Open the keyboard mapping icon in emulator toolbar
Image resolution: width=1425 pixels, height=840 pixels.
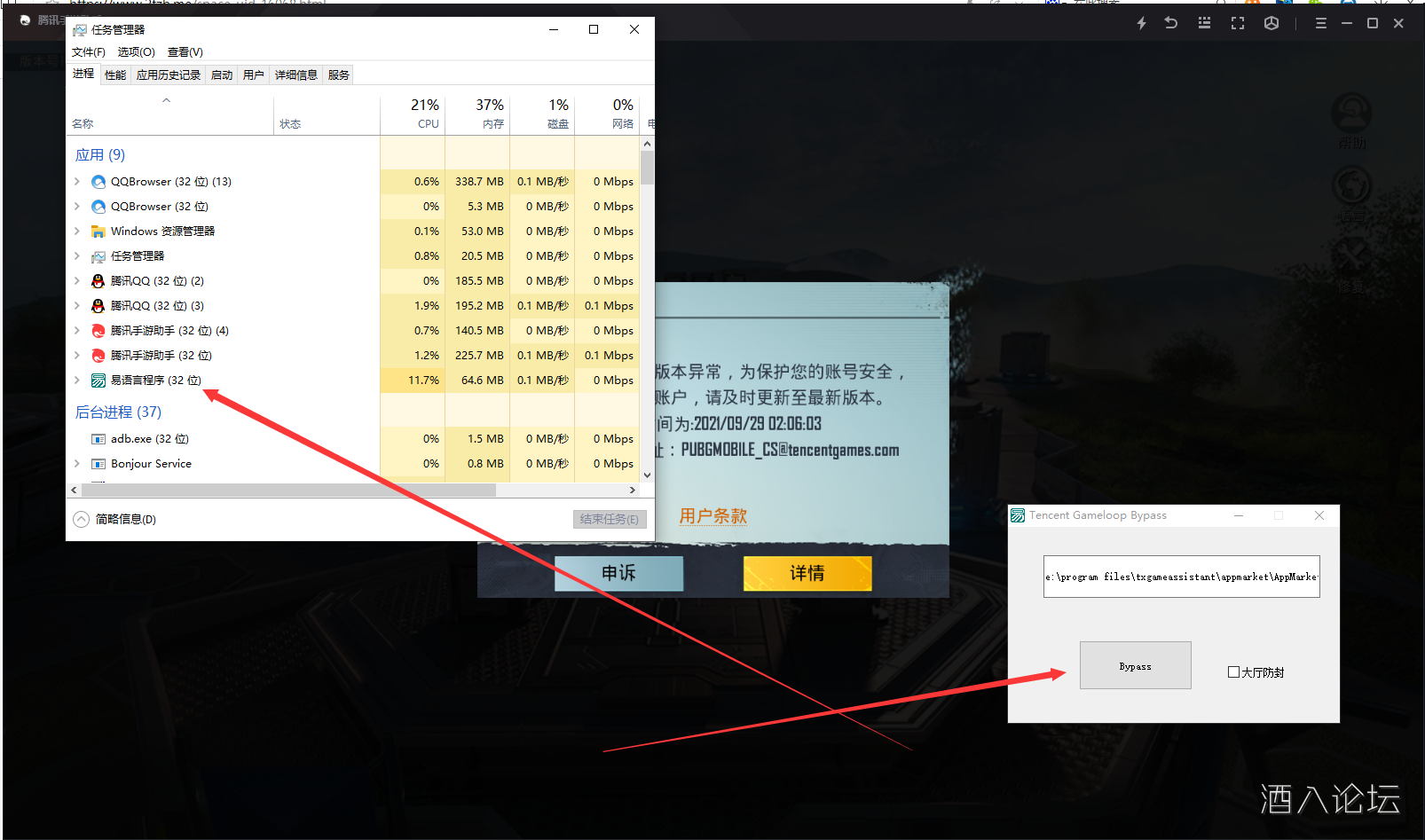point(1204,23)
